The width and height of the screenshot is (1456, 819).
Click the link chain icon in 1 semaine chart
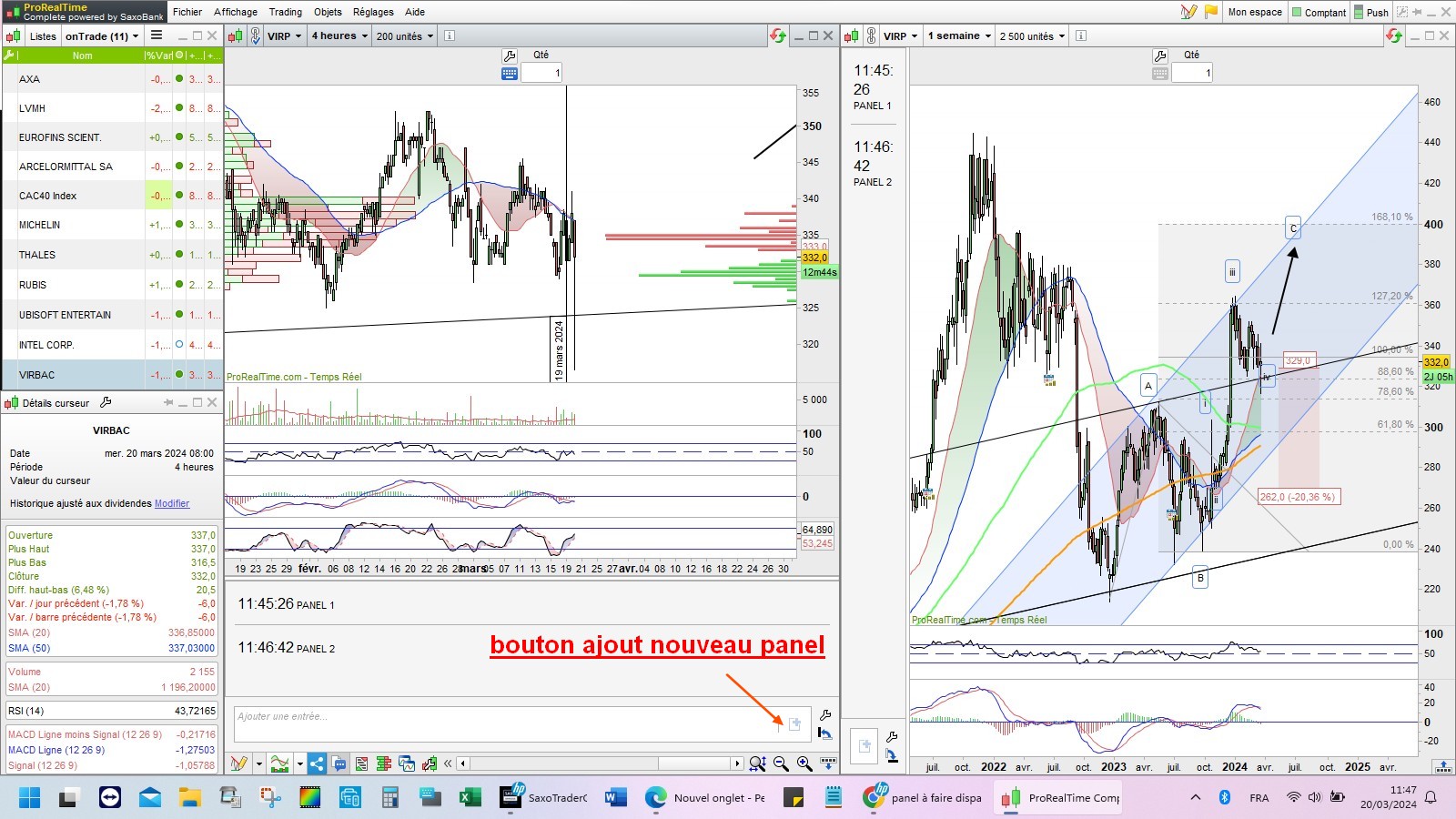872,36
